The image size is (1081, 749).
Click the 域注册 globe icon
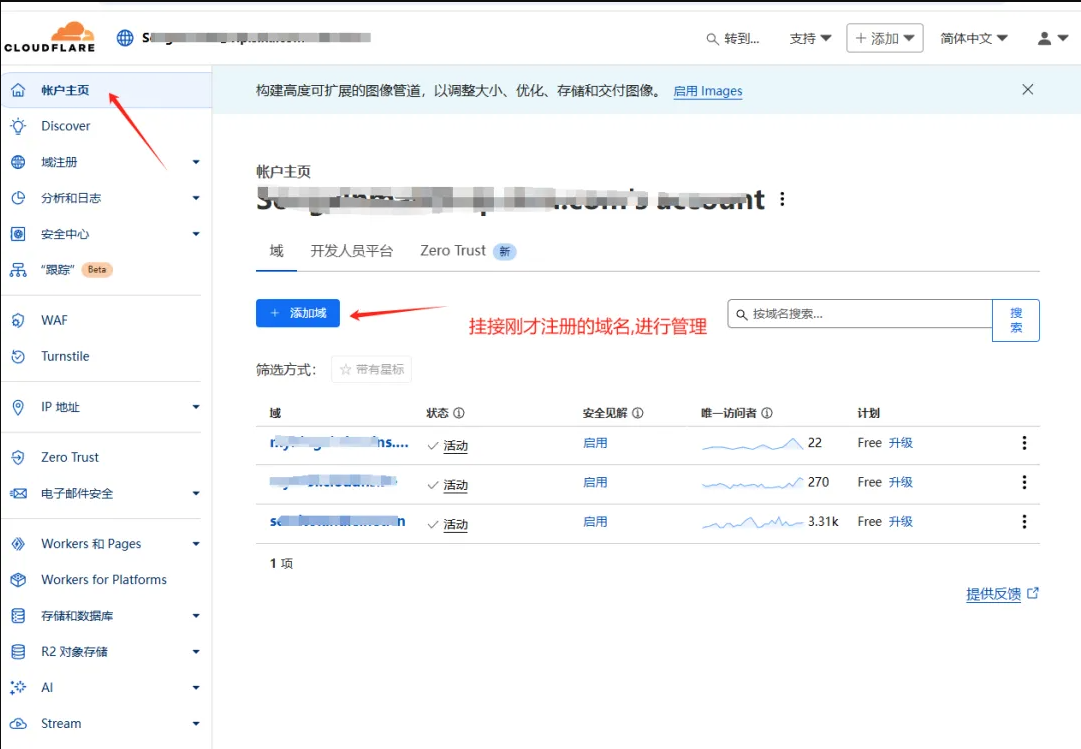(18, 162)
